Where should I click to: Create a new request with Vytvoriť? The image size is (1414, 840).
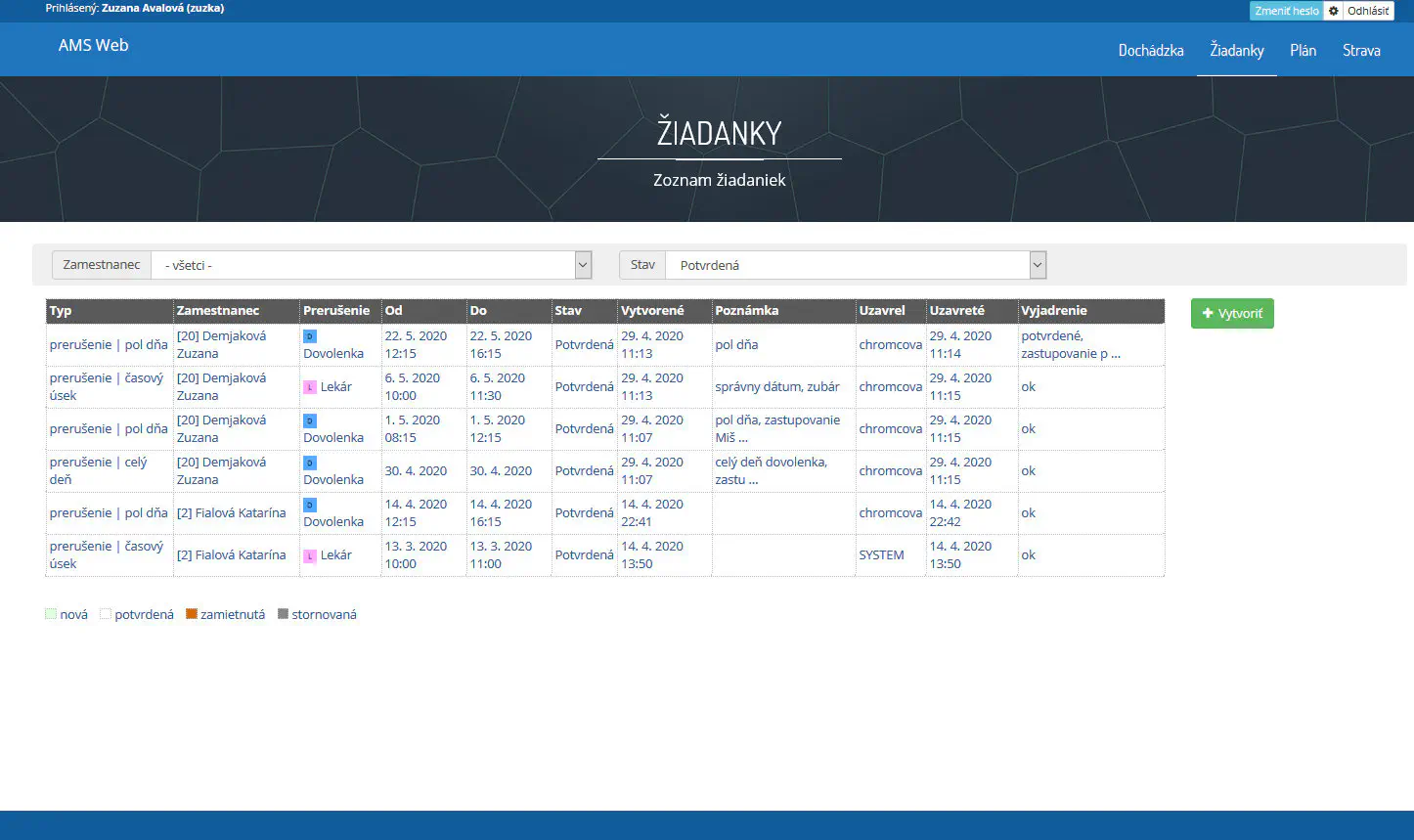tap(1232, 313)
